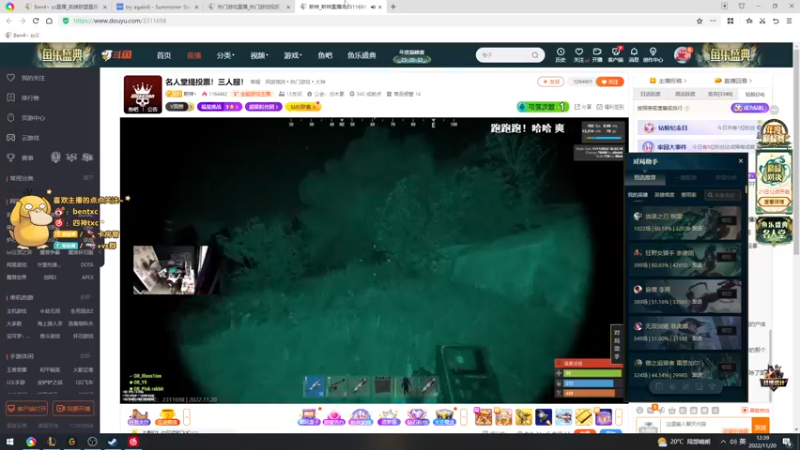This screenshot has width=800, height=450.
Task: Click the 客户端打开 button in sidebar
Action: [27, 409]
